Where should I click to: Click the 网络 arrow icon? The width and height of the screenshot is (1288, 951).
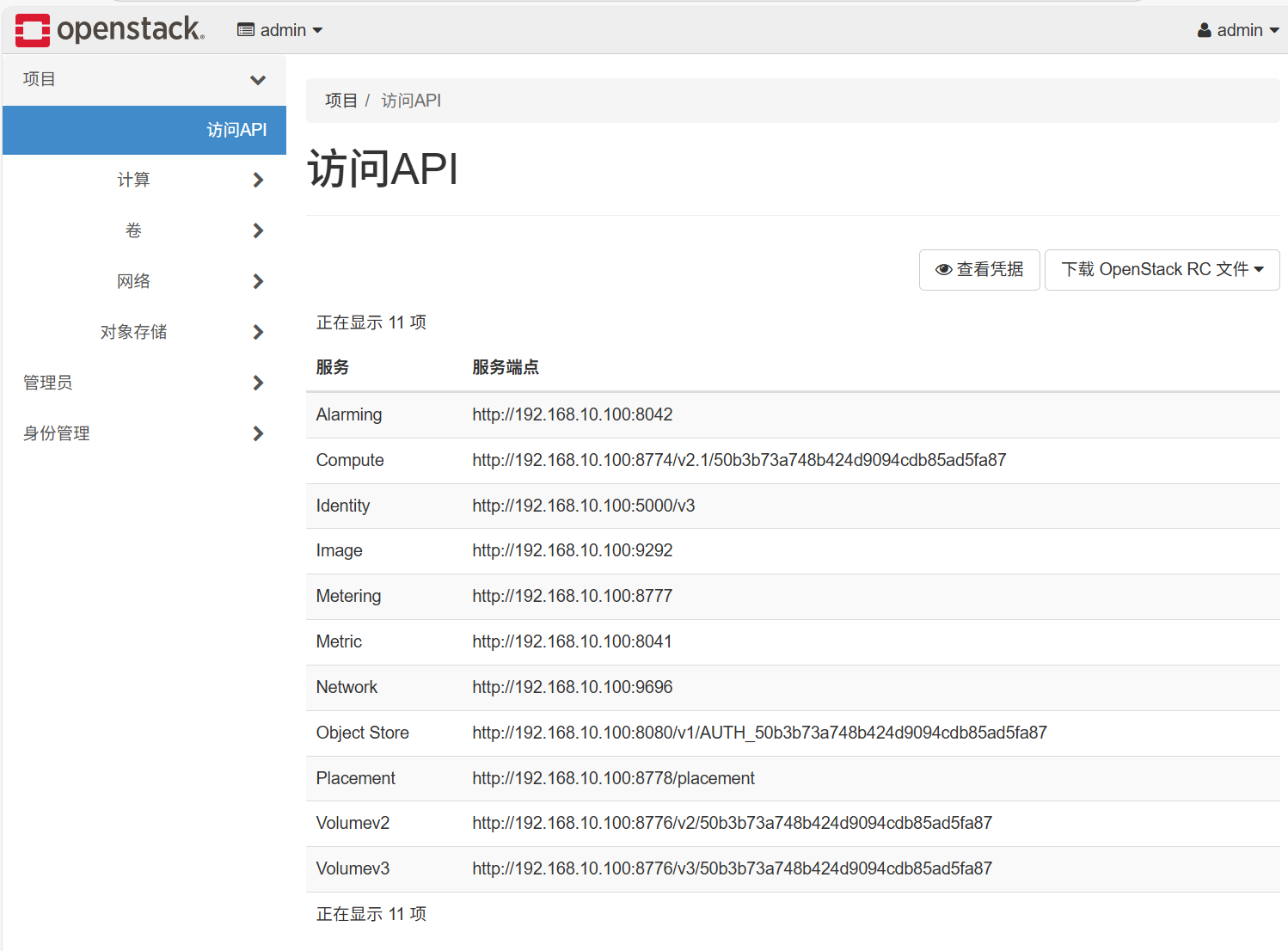[x=257, y=281]
